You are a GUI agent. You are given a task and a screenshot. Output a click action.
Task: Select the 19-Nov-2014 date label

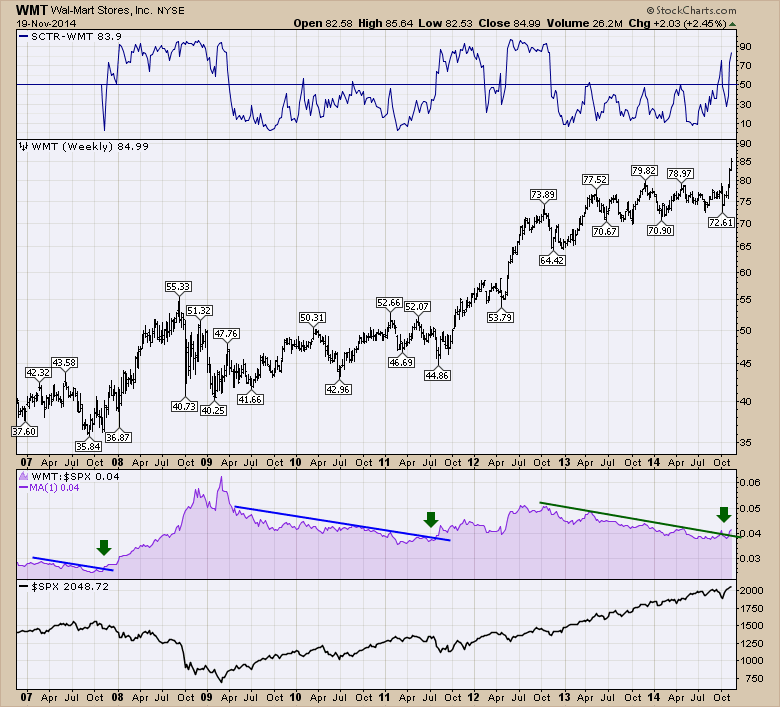click(x=46, y=23)
